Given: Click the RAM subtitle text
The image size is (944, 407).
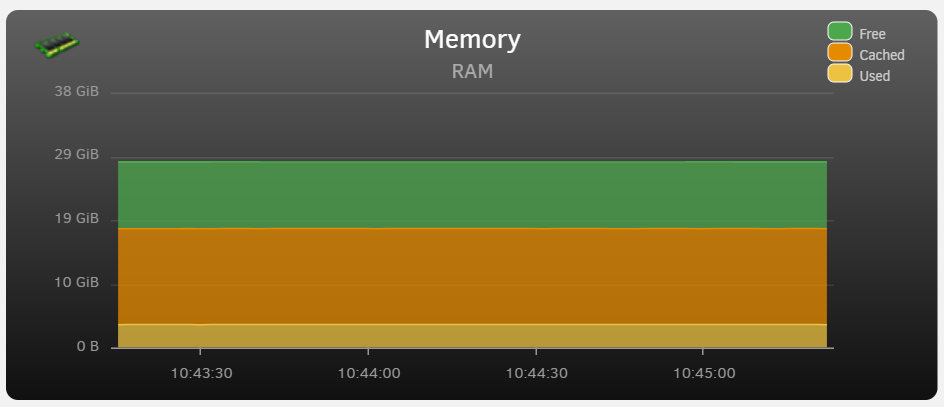Looking at the screenshot, I should (x=473, y=71).
